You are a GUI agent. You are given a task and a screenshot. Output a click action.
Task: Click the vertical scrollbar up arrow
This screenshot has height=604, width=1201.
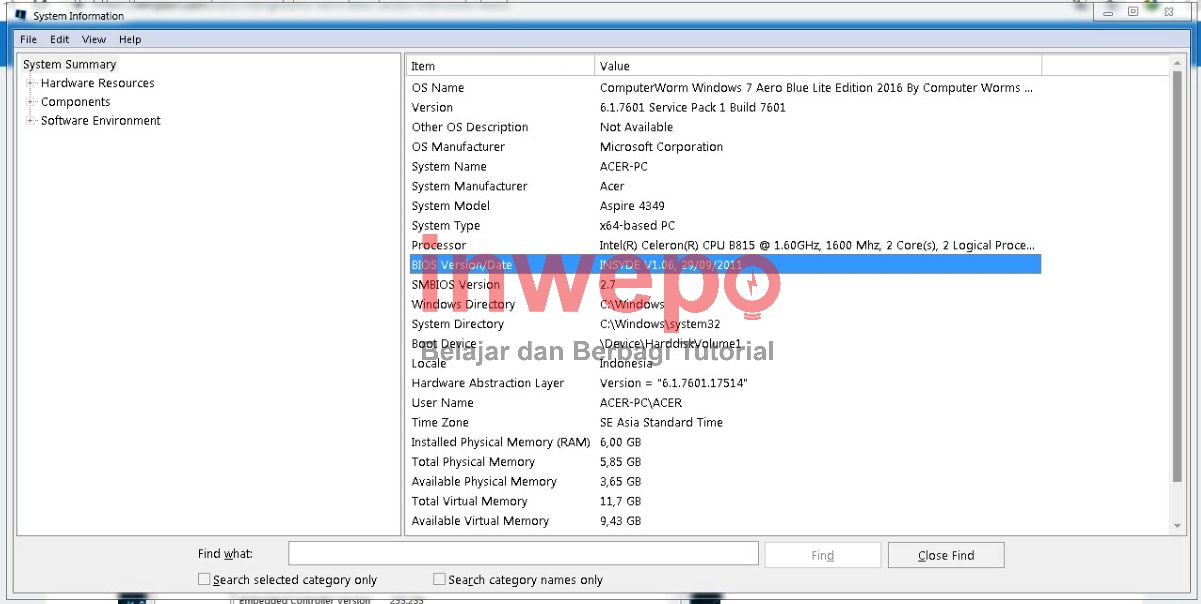pyautogui.click(x=1176, y=62)
